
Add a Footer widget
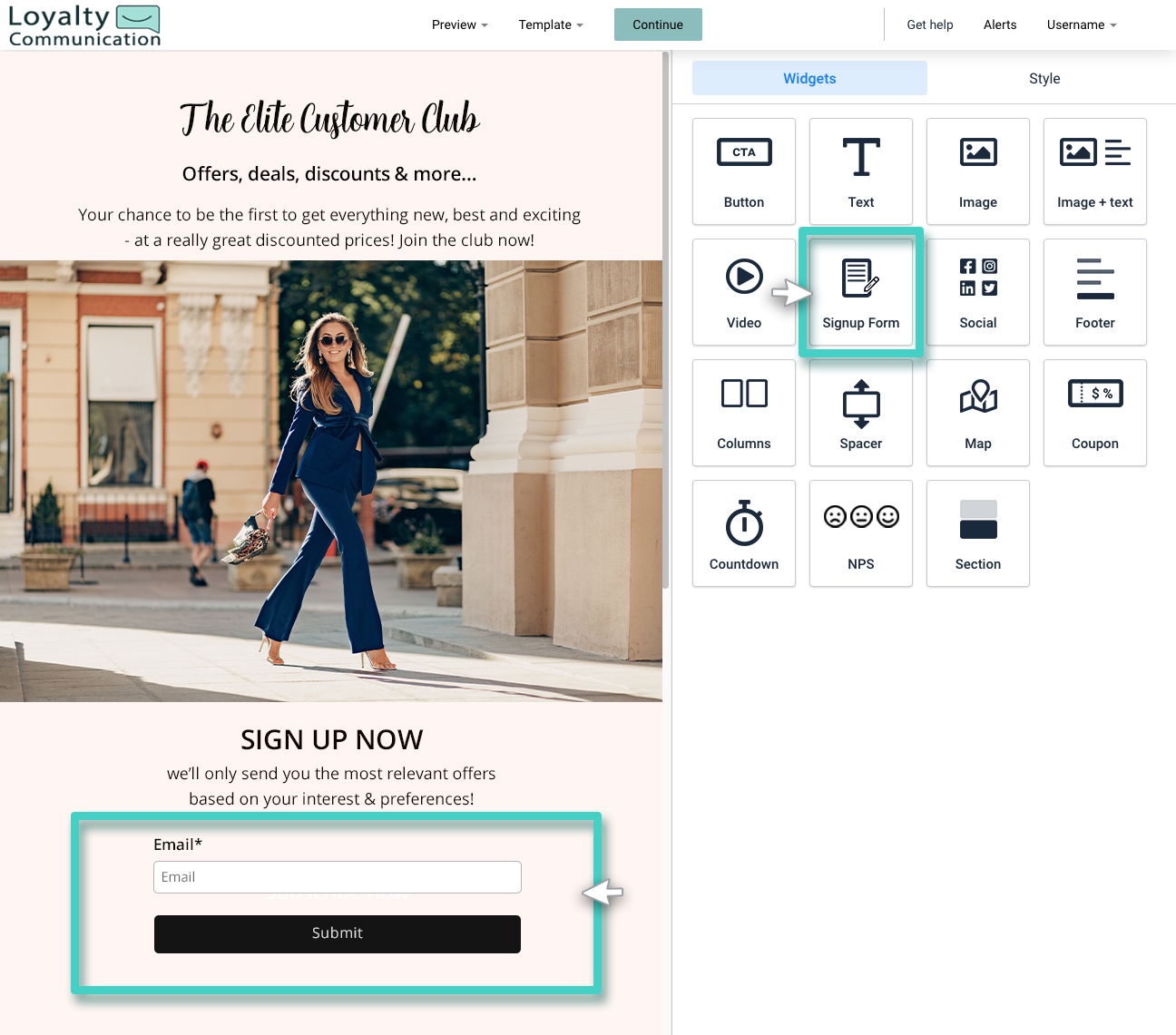(x=1094, y=292)
